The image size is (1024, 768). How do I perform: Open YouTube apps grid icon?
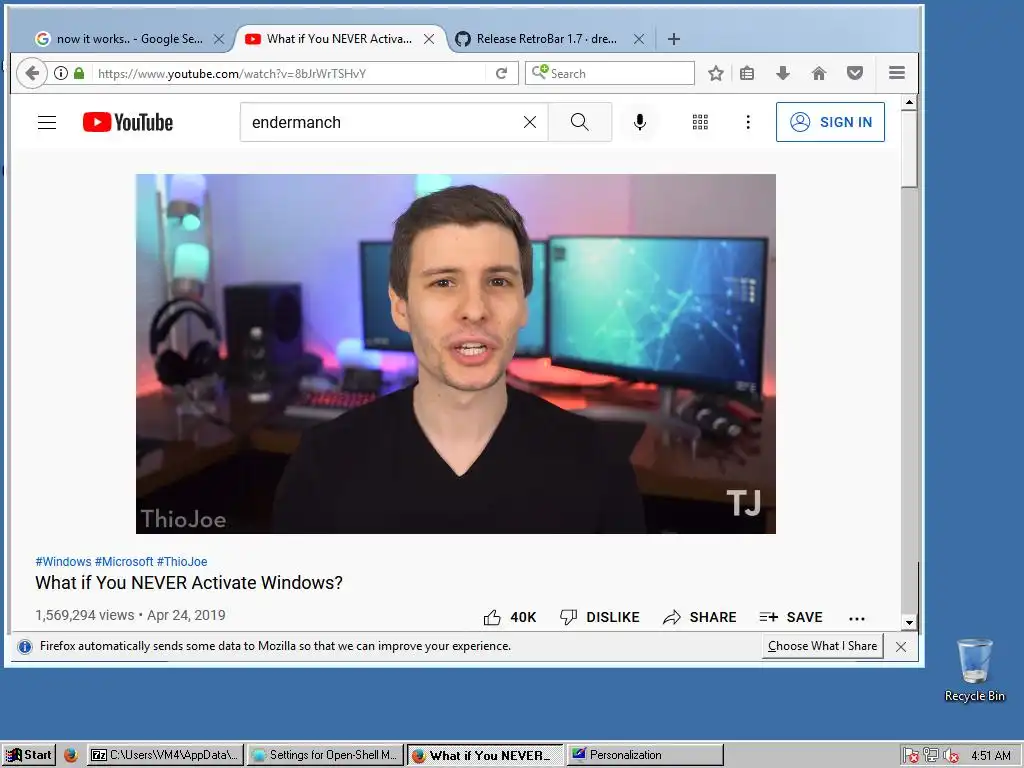pyautogui.click(x=700, y=122)
